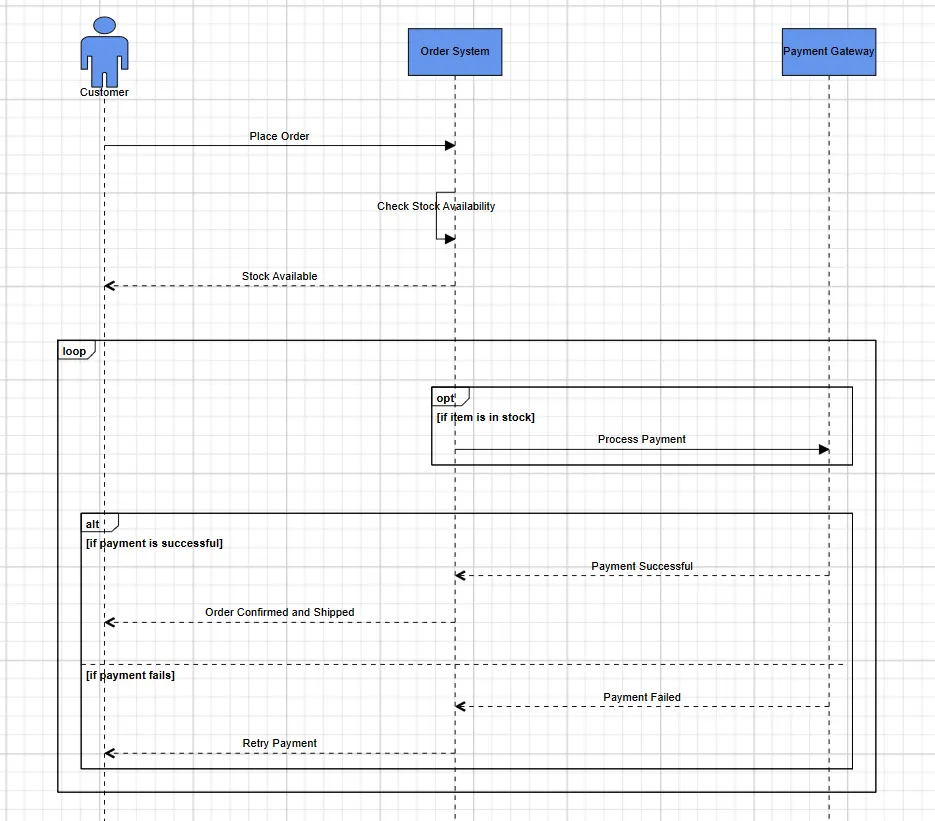Image resolution: width=935 pixels, height=821 pixels.
Task: Select the Order System lifeline box
Action: click(455, 52)
